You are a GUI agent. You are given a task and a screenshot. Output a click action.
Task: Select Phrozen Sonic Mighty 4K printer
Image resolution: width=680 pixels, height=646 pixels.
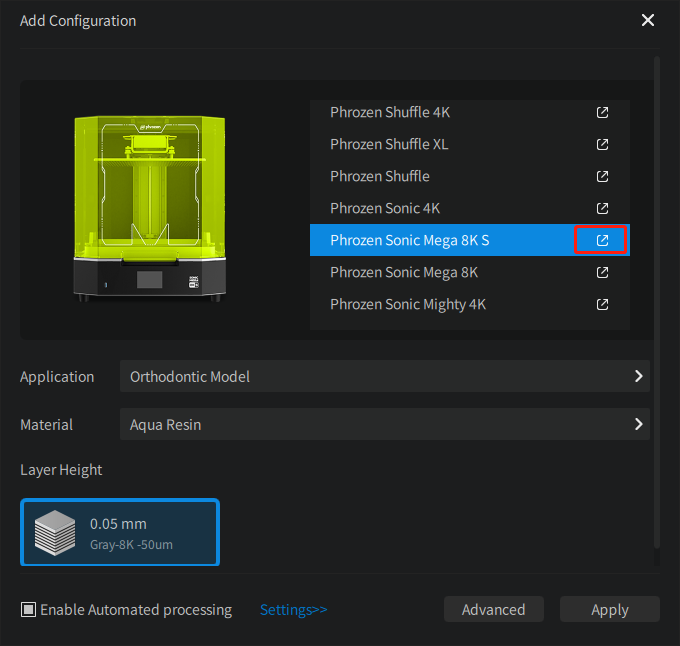[x=408, y=305]
